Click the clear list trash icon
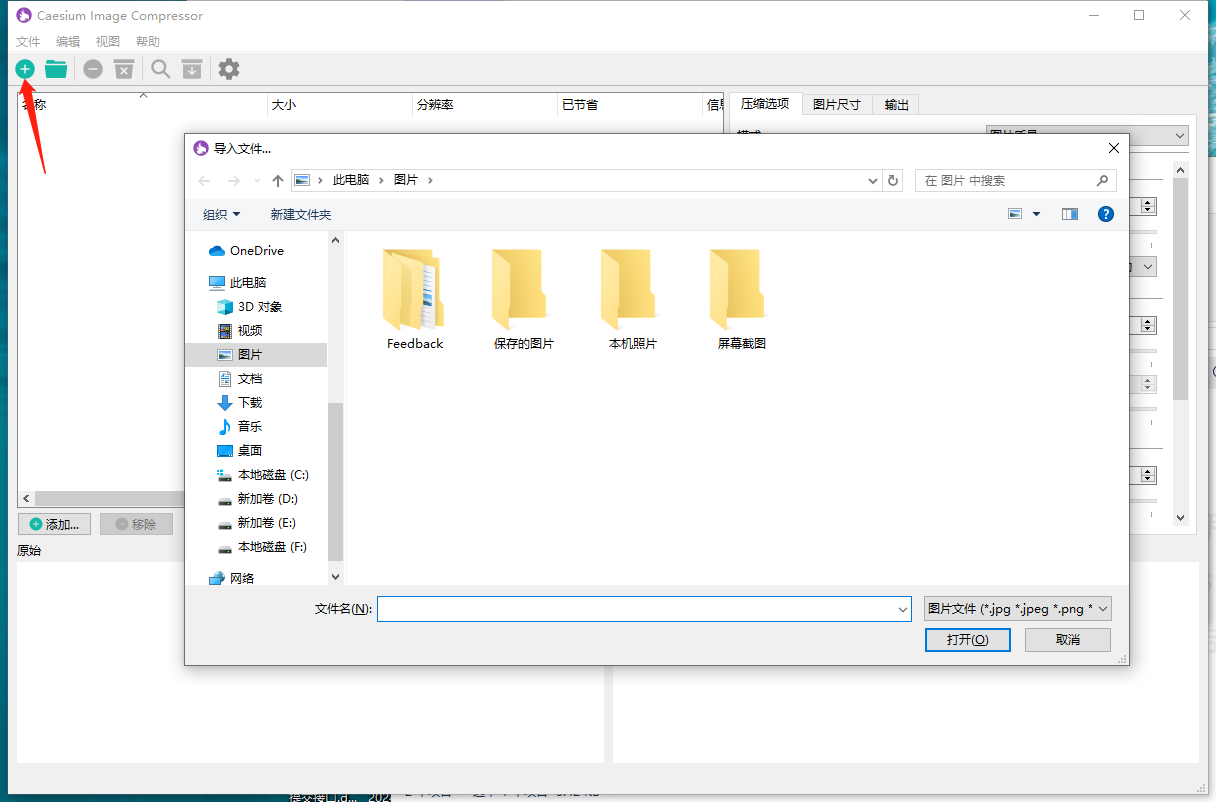1216x802 pixels. pyautogui.click(x=124, y=69)
